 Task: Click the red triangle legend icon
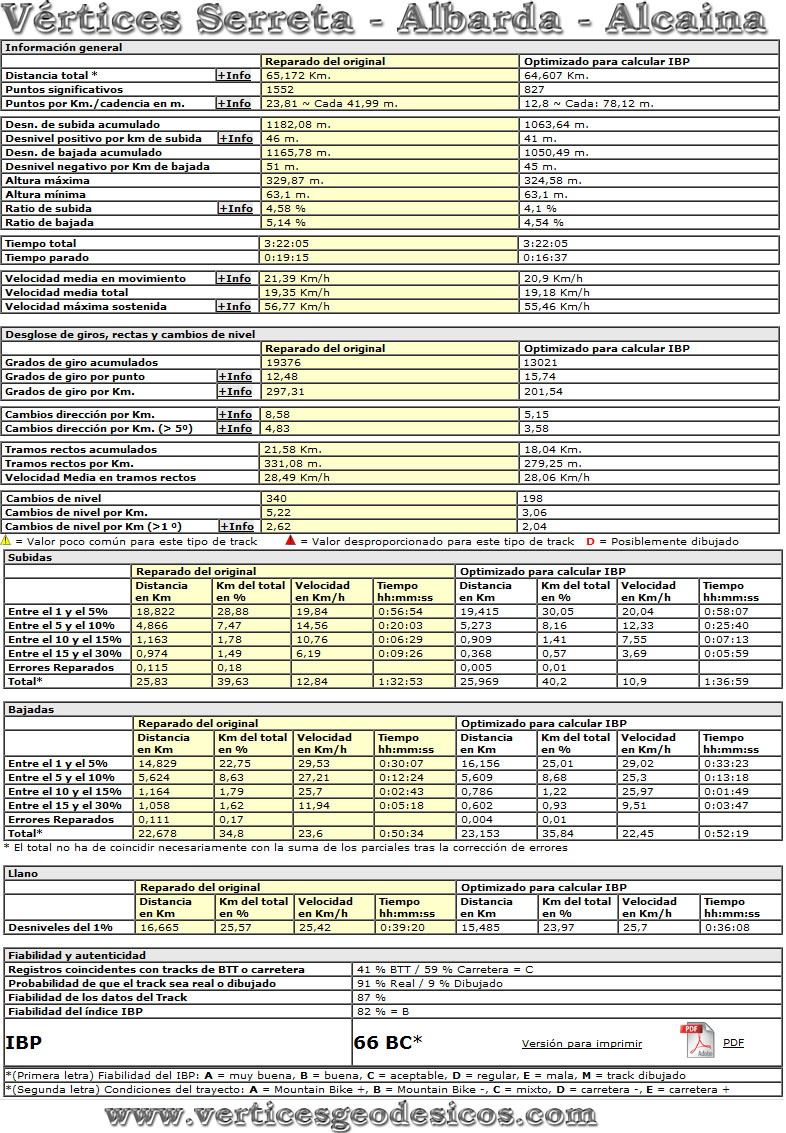pos(290,541)
